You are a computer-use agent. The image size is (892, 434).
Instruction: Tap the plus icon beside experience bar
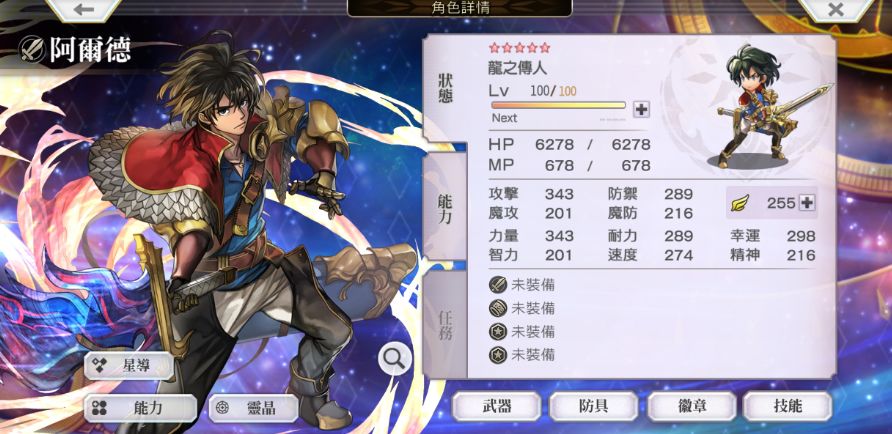641,110
